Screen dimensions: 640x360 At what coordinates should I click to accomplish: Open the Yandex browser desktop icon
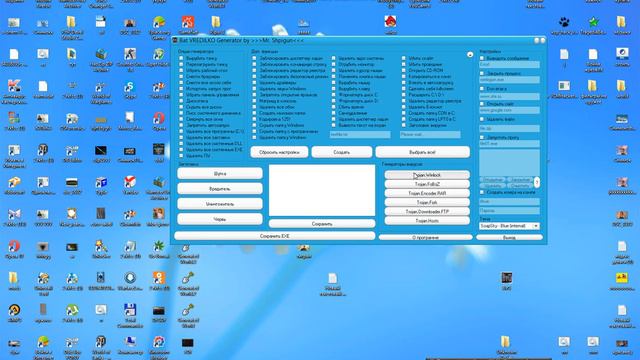point(130,182)
